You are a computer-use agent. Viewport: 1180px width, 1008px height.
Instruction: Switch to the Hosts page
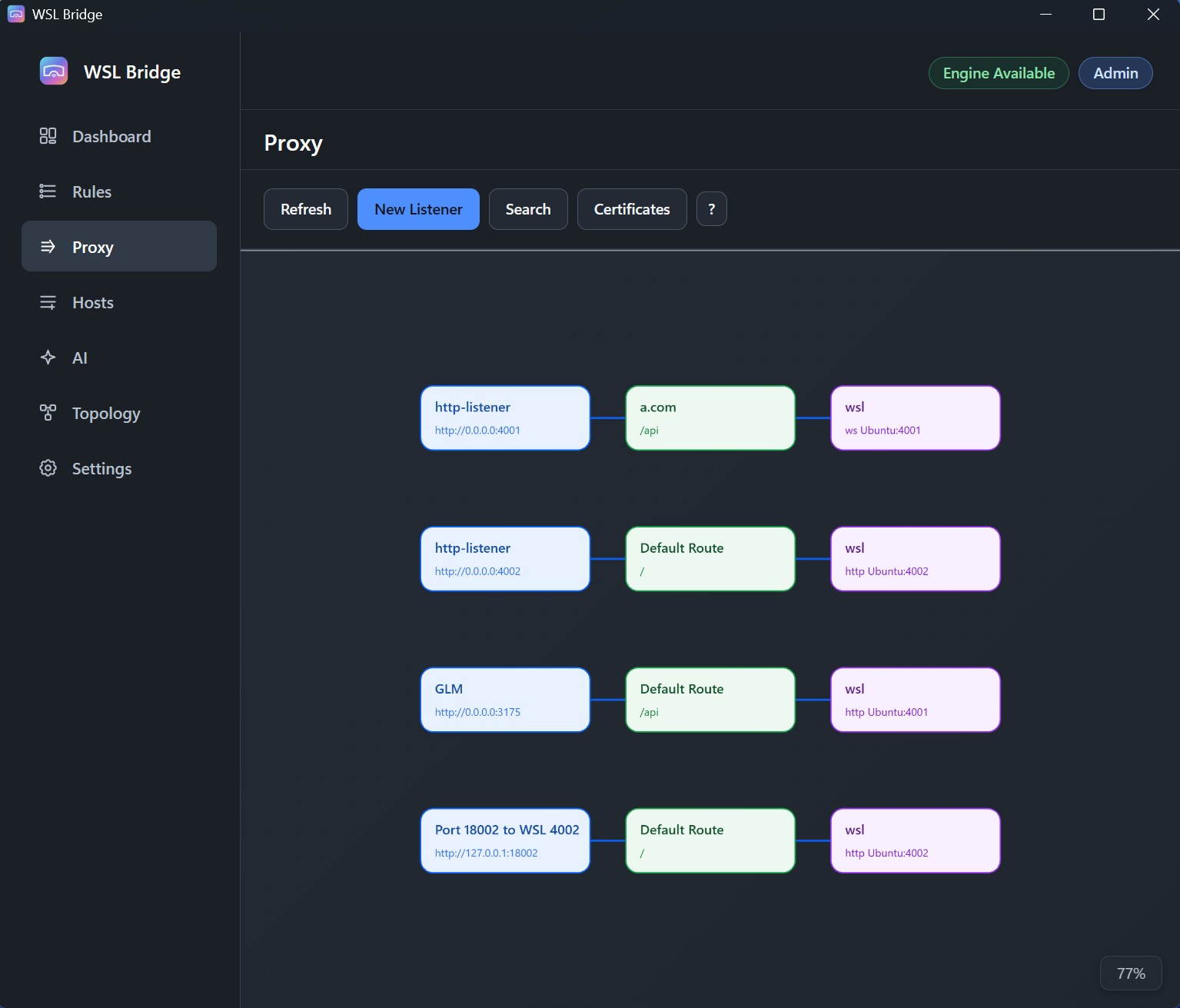tap(119, 302)
